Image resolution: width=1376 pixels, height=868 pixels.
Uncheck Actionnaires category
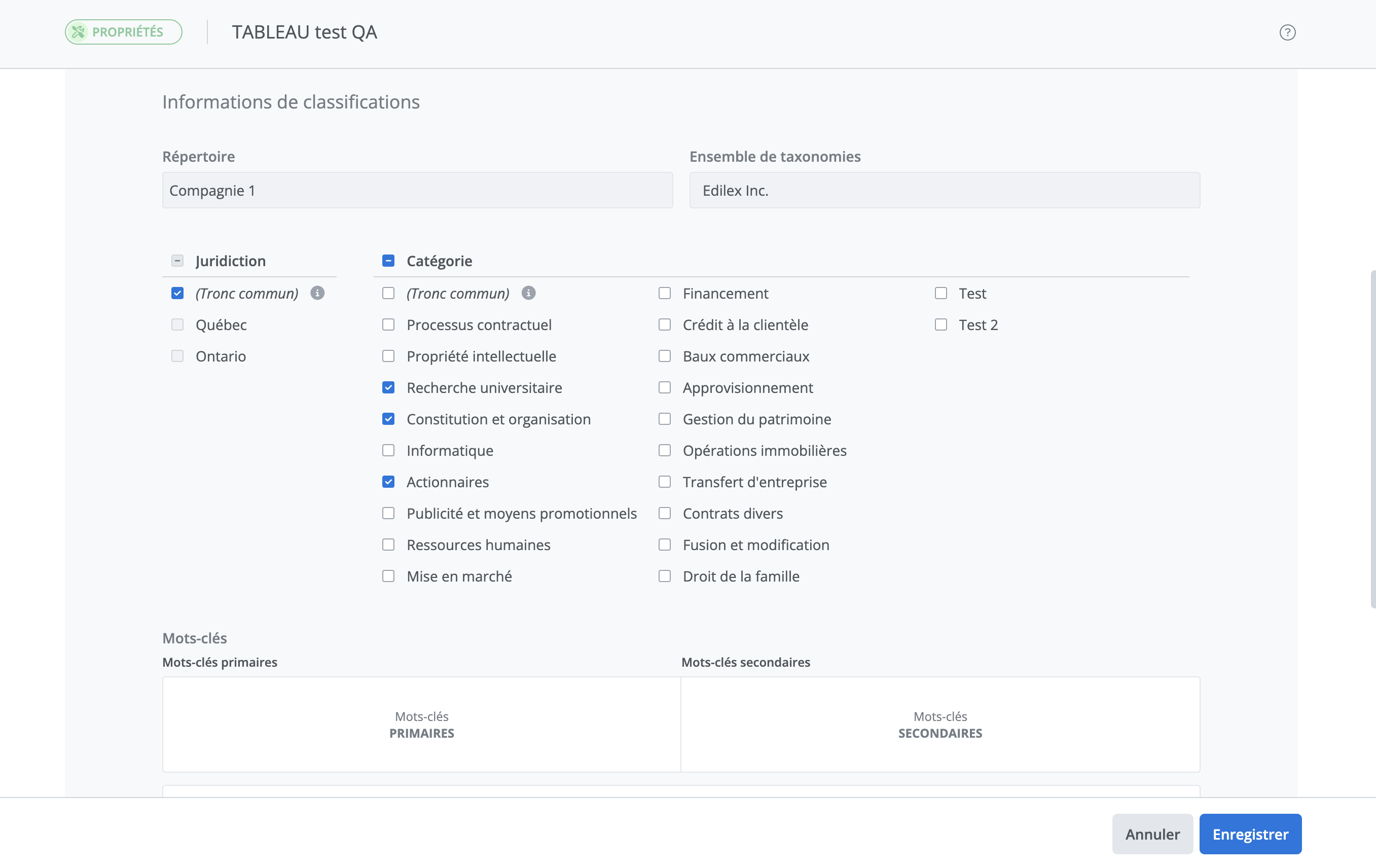click(x=388, y=482)
